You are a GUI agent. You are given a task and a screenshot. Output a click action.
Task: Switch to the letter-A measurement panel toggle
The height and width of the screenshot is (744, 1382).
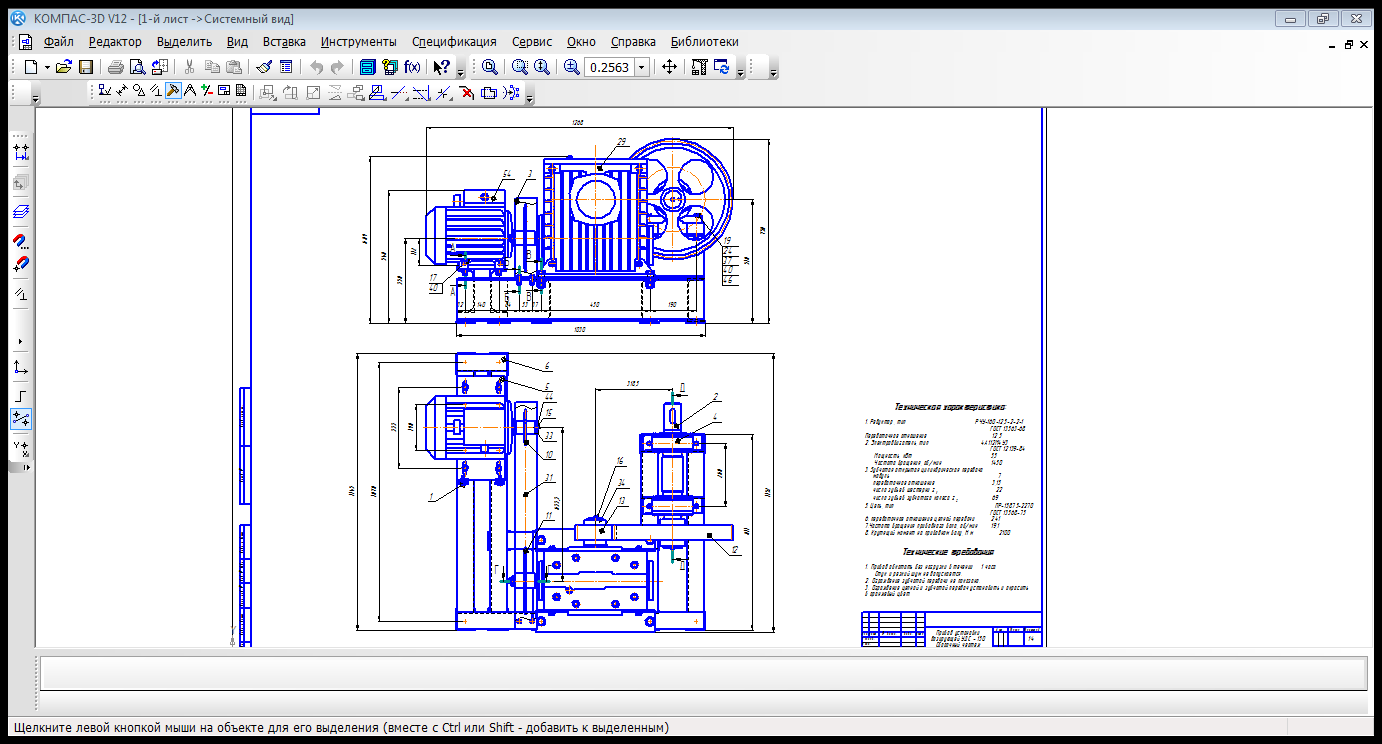[x=190, y=92]
